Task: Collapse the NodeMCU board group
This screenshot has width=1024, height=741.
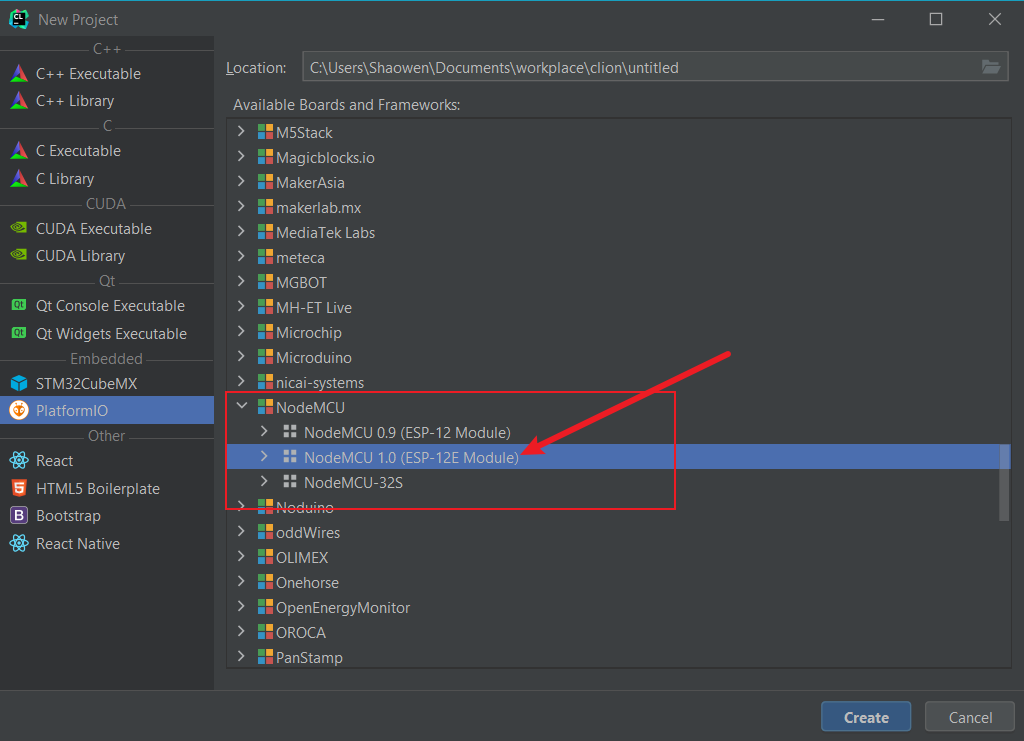Action: 241,407
